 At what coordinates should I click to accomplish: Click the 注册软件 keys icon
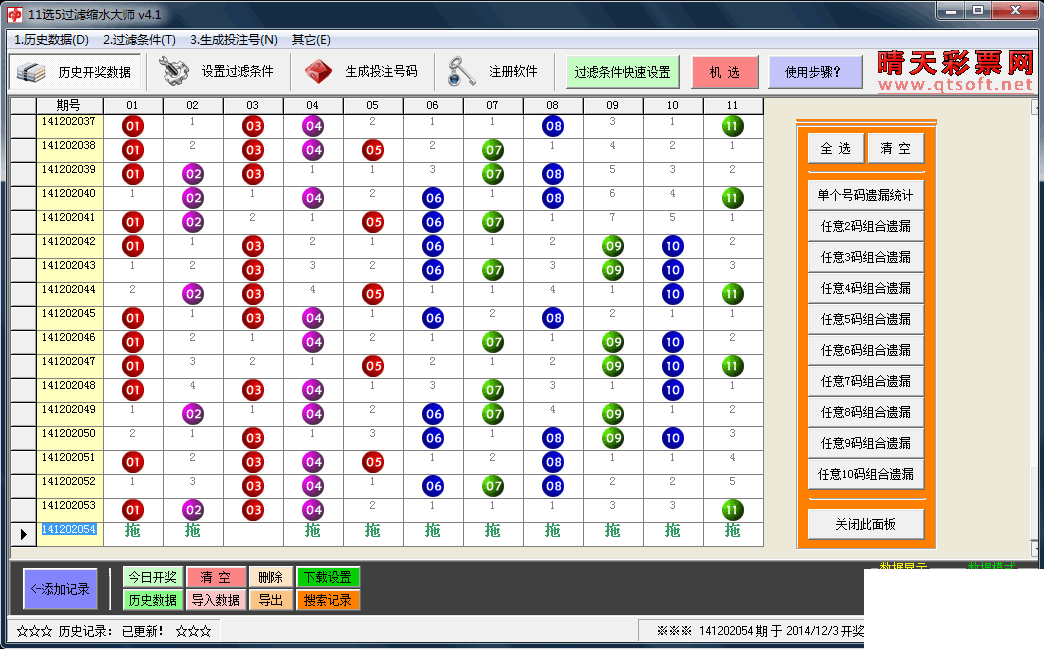[461, 71]
